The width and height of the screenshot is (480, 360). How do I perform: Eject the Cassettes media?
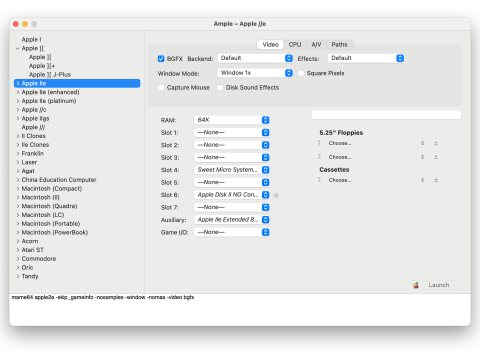point(436,180)
